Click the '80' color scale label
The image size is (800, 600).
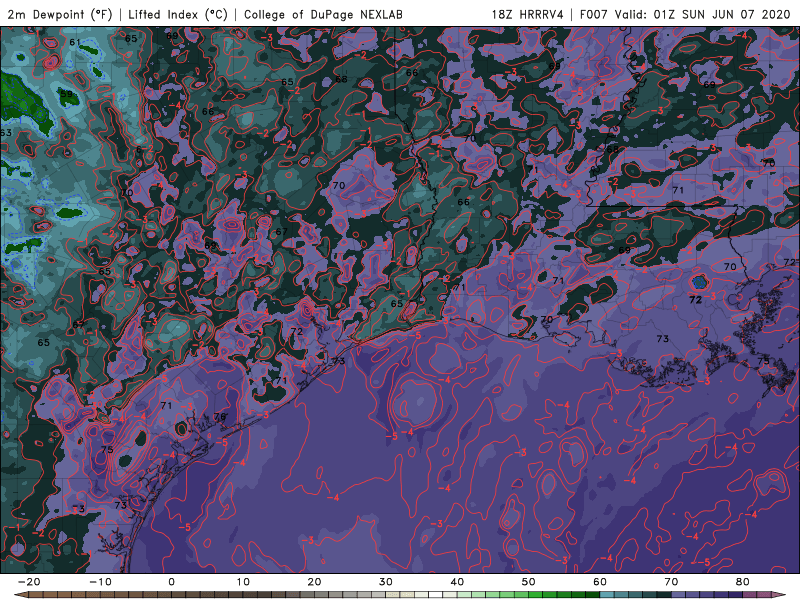click(x=743, y=582)
